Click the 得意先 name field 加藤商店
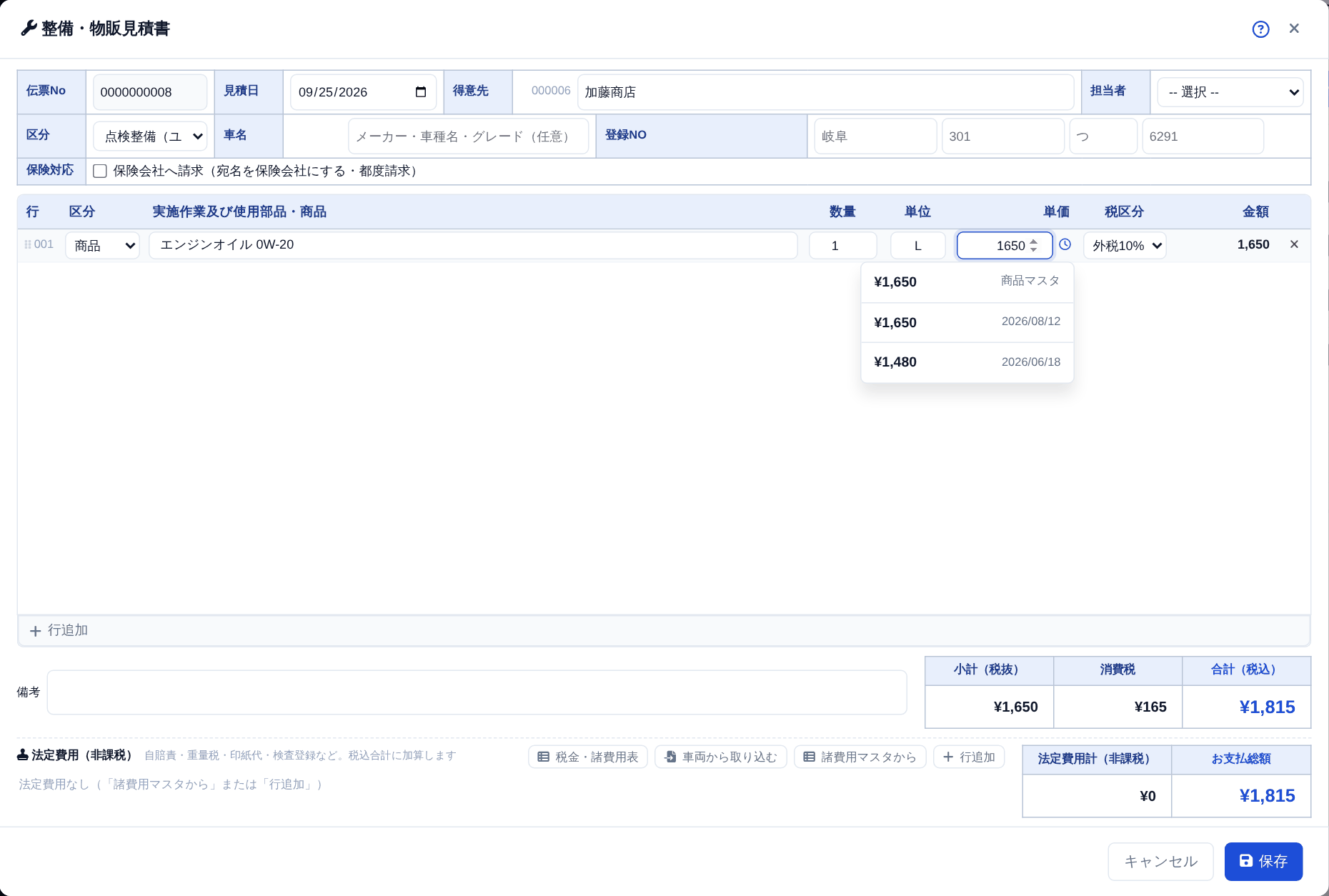Viewport: 1329px width, 896px height. click(x=825, y=92)
